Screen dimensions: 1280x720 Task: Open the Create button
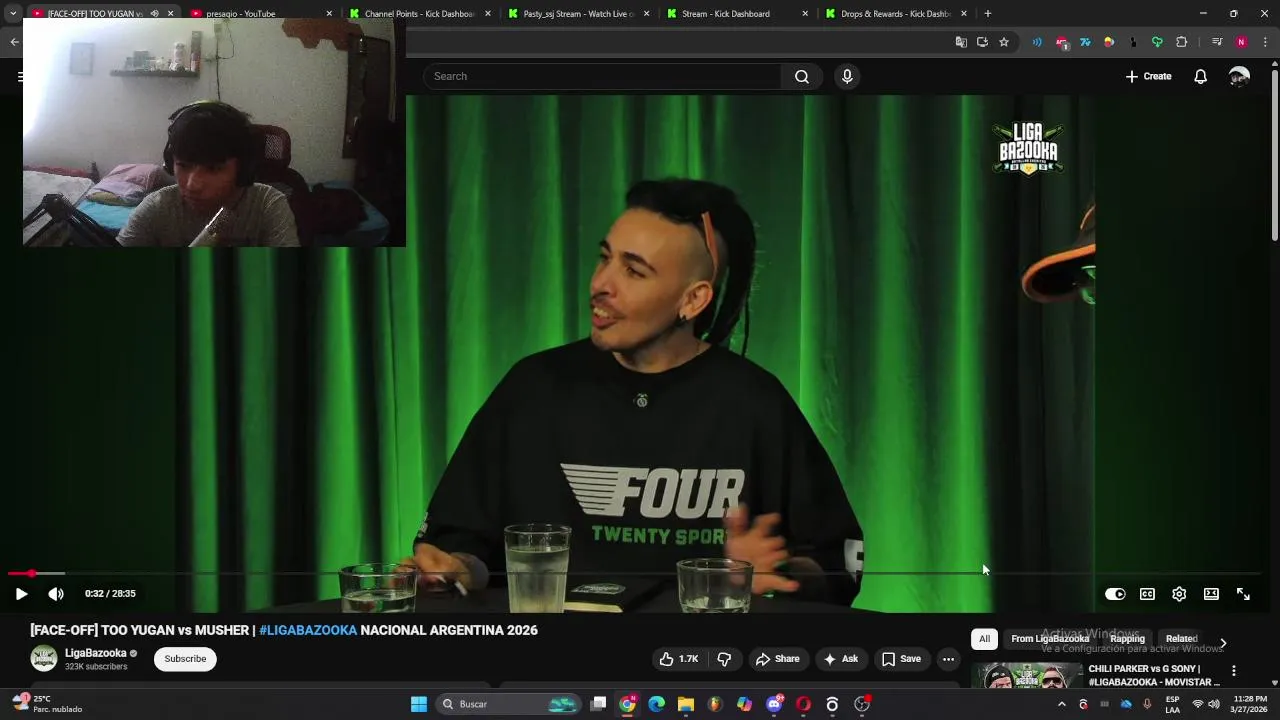coord(1148,76)
